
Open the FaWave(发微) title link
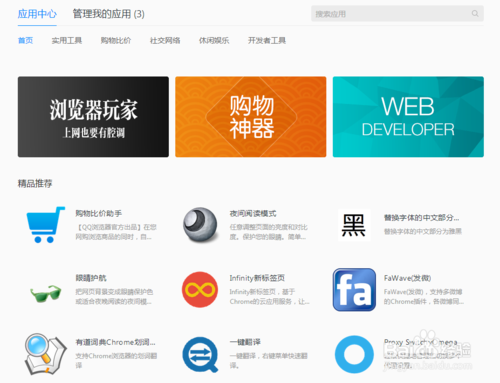pyautogui.click(x=407, y=278)
